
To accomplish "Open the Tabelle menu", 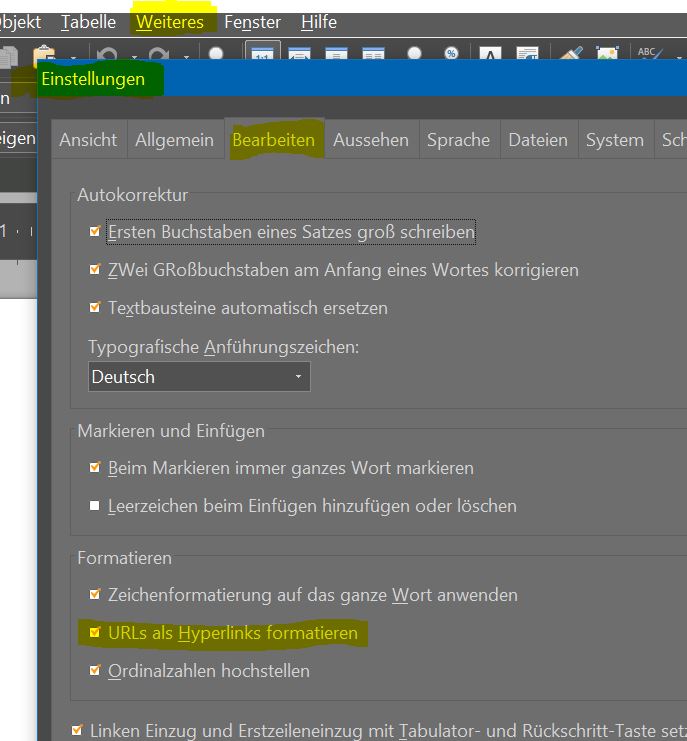I will pos(88,21).
